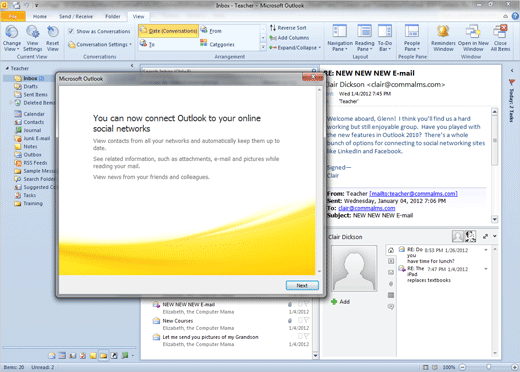This screenshot has width=520, height=372.
Task: Arrange messages by From
Action: pyautogui.click(x=211, y=31)
